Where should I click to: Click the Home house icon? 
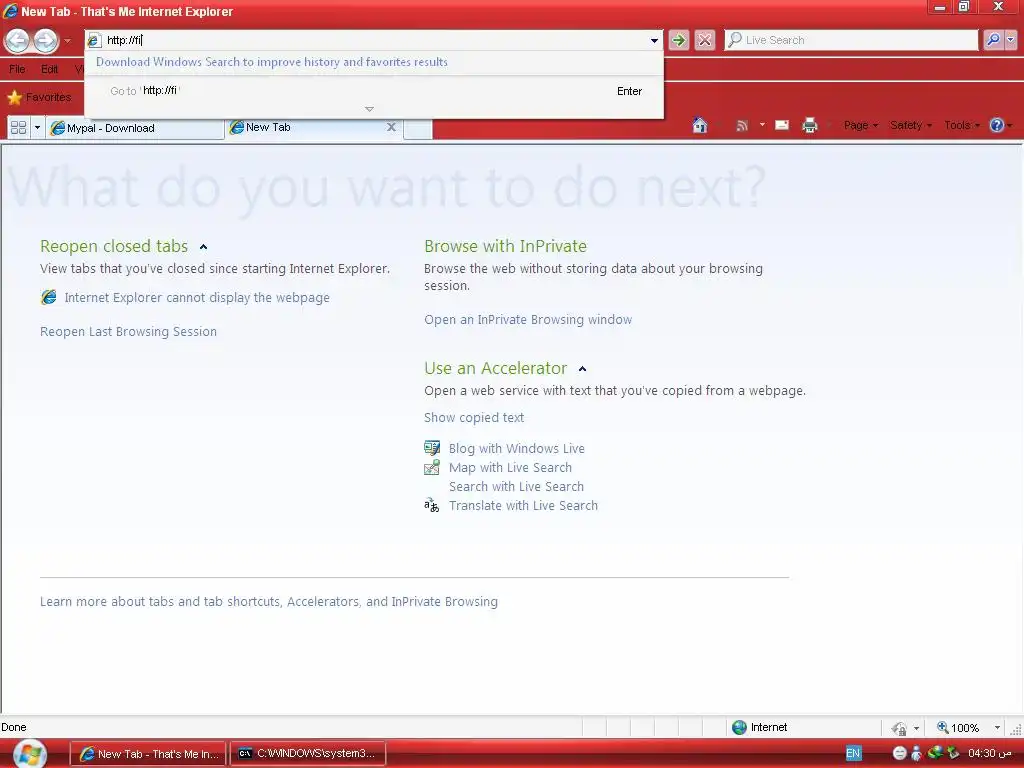click(x=699, y=125)
